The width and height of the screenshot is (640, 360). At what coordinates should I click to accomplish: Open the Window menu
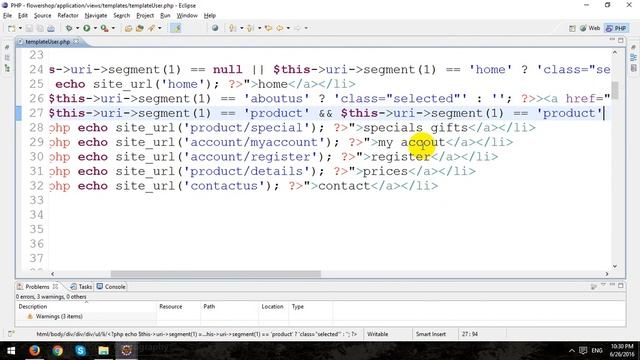click(187, 16)
